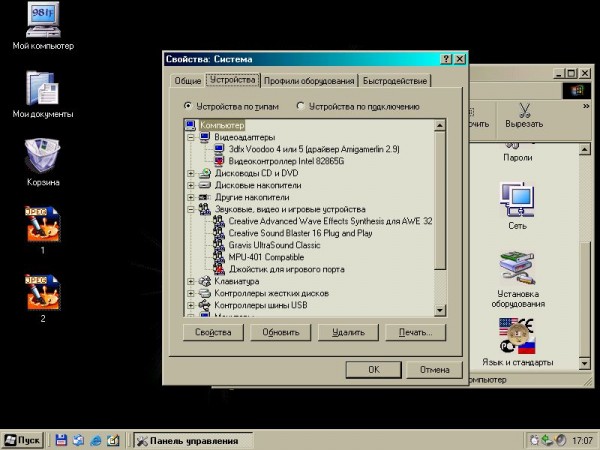Click the context help question mark button
Screen dimensions: 600x450
point(446,59)
